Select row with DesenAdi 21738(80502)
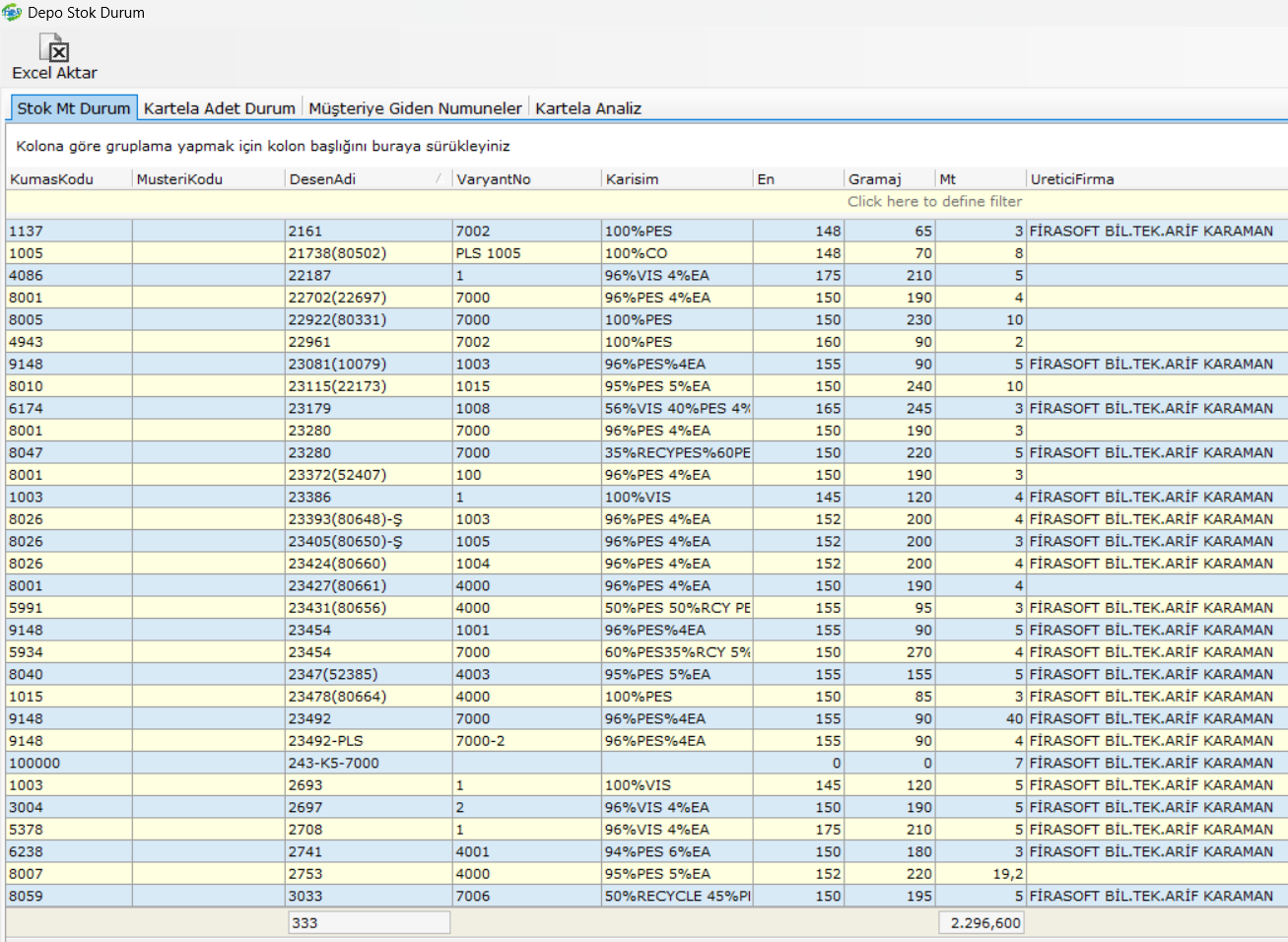The height and width of the screenshot is (942, 1288). point(337,253)
